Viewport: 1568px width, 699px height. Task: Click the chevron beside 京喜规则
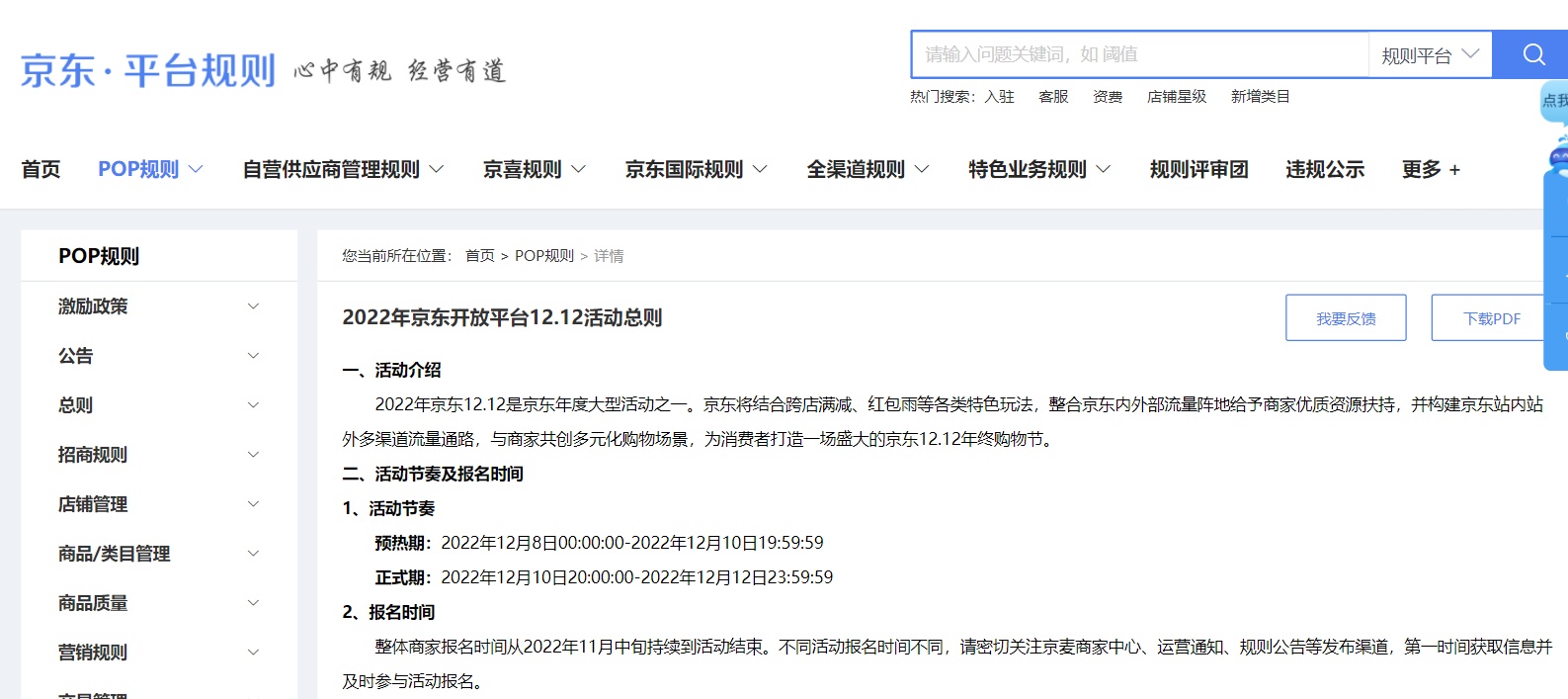click(x=578, y=169)
